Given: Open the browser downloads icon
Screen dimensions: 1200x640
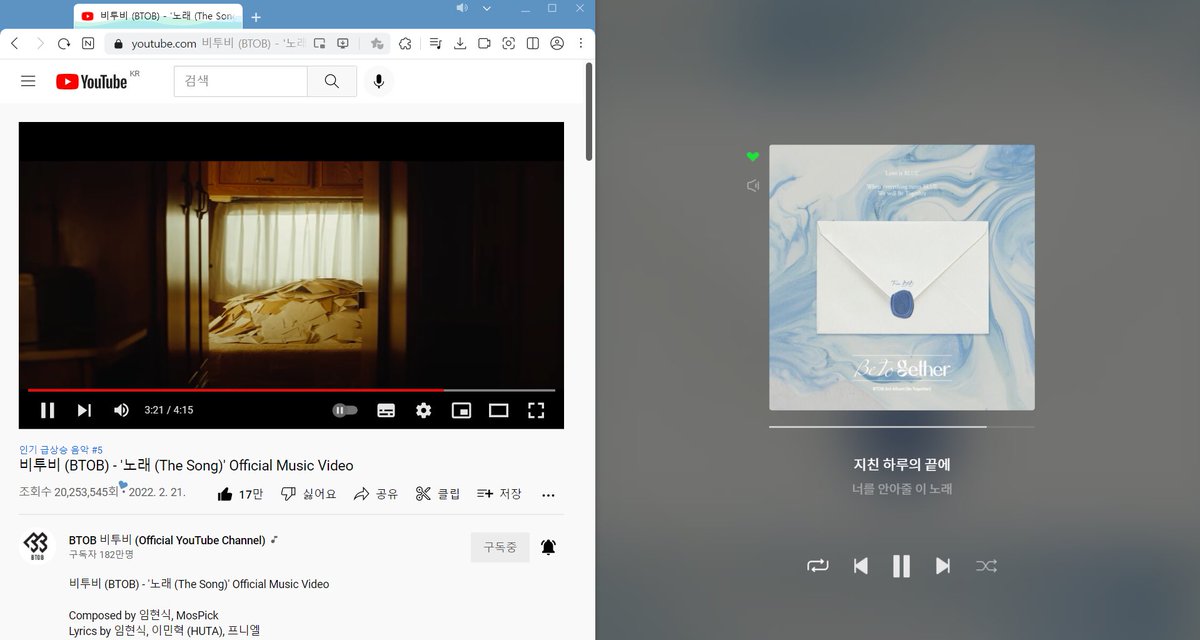Looking at the screenshot, I should (460, 44).
